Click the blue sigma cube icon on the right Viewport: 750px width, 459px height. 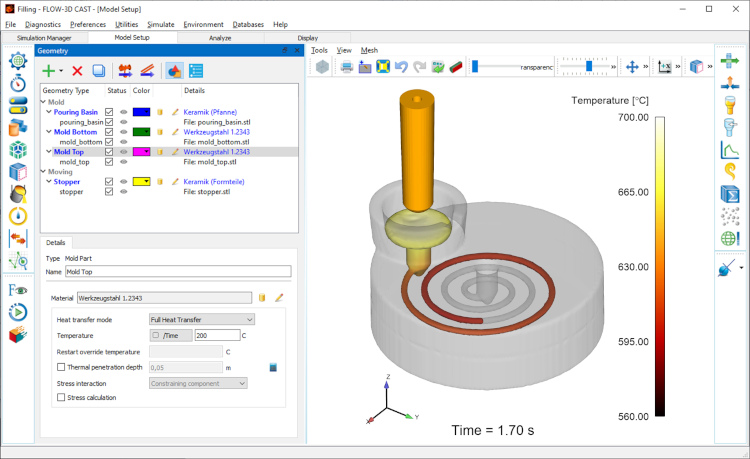(729, 194)
